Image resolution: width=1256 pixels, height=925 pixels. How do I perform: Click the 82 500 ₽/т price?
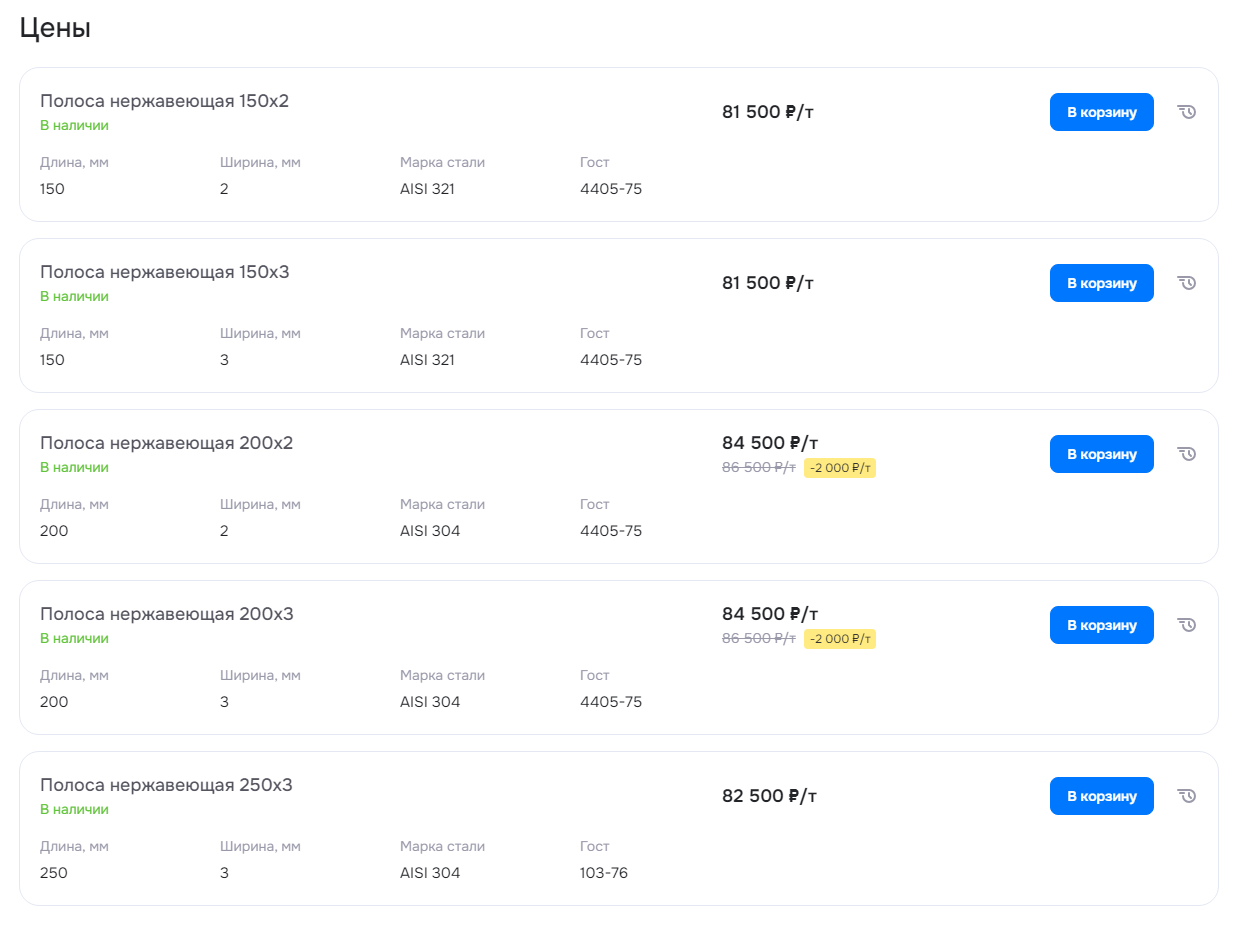[768, 796]
